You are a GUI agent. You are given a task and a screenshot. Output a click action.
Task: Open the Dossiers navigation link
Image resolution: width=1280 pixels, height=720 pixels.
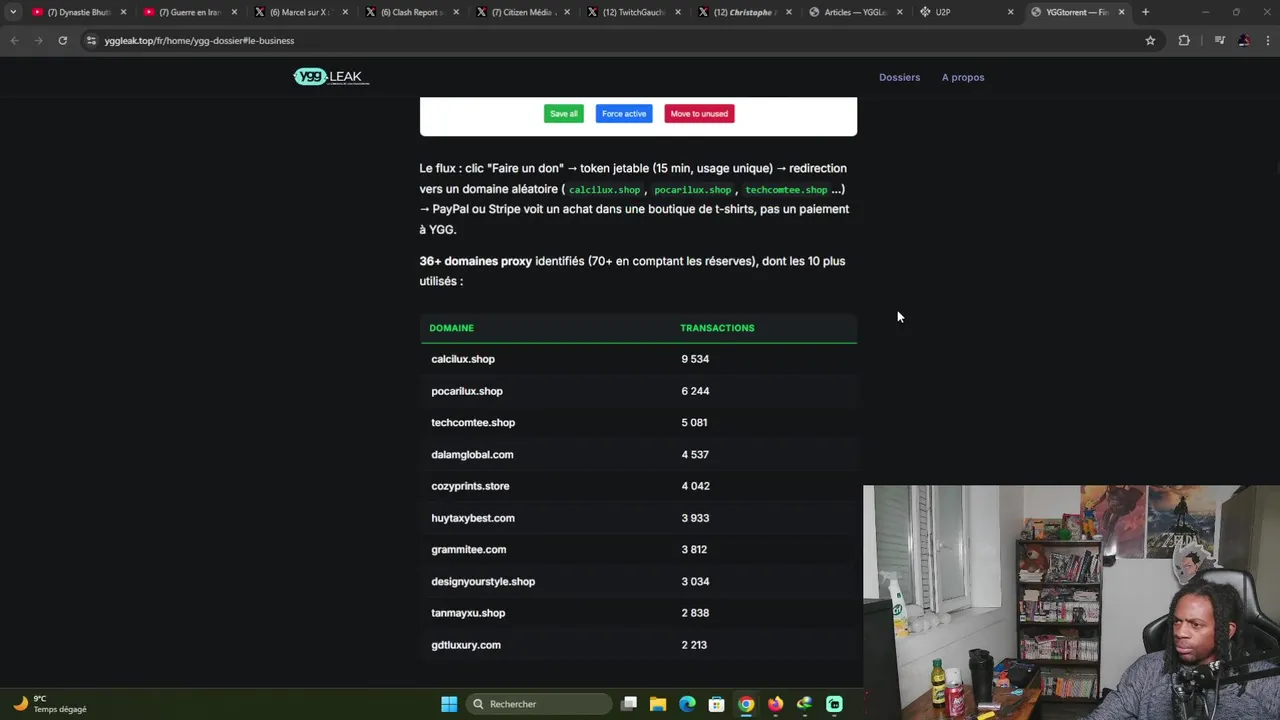tap(899, 77)
